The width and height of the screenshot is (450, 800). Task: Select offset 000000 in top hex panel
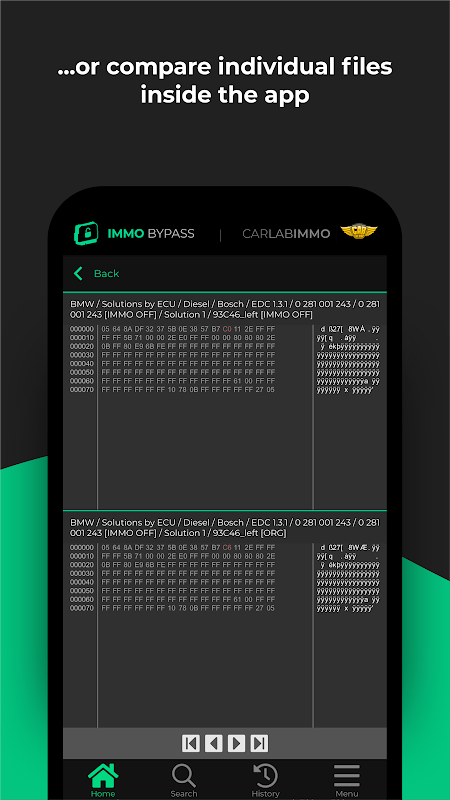pyautogui.click(x=82, y=329)
